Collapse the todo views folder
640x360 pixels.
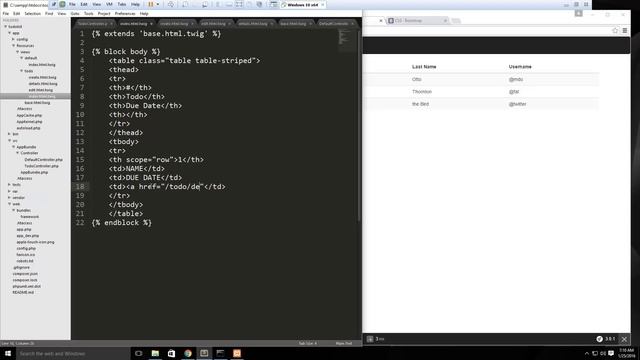tap(22, 71)
